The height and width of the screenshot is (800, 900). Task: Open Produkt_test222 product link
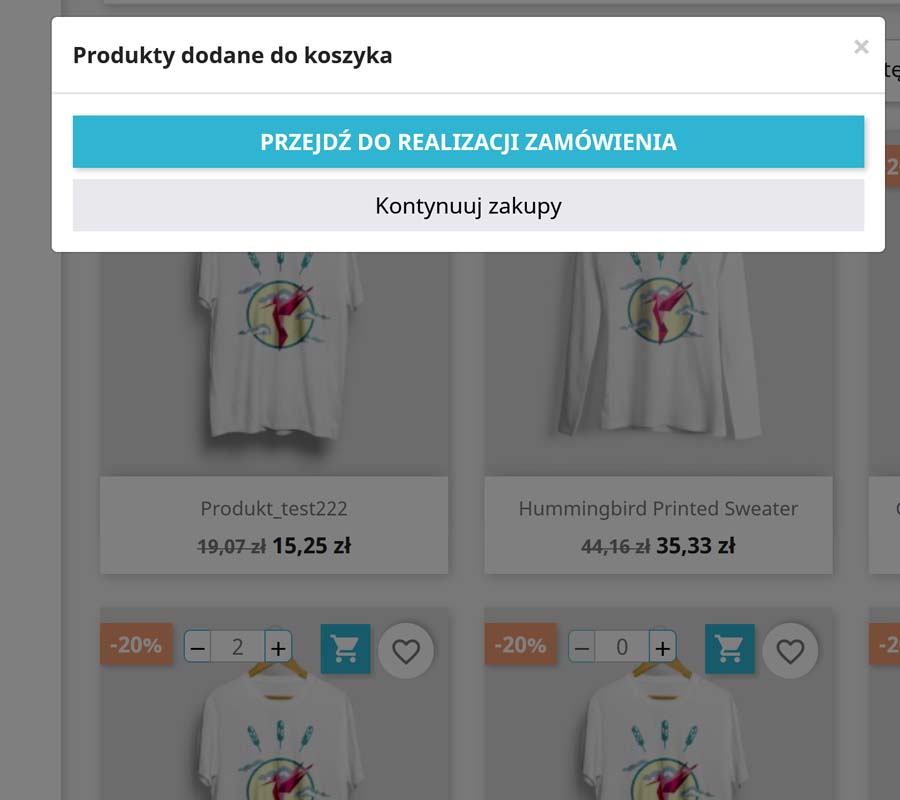tap(274, 508)
